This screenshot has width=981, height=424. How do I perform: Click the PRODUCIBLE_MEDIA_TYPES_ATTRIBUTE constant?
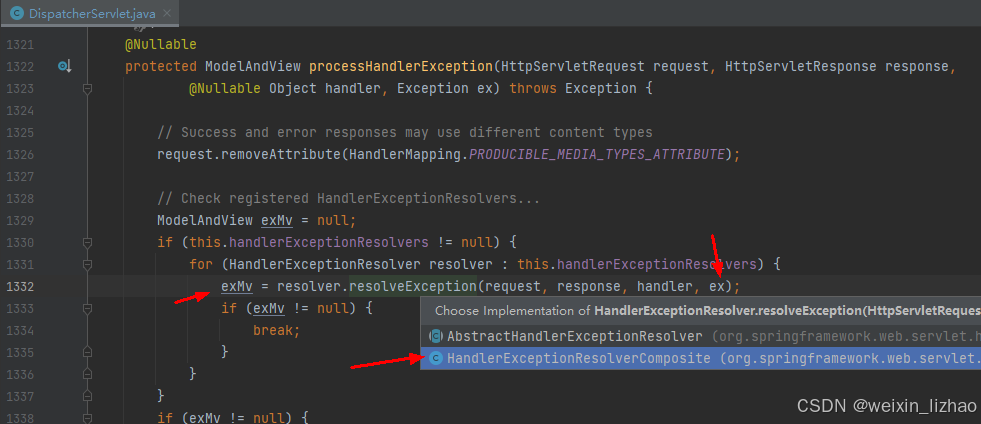(x=597, y=154)
